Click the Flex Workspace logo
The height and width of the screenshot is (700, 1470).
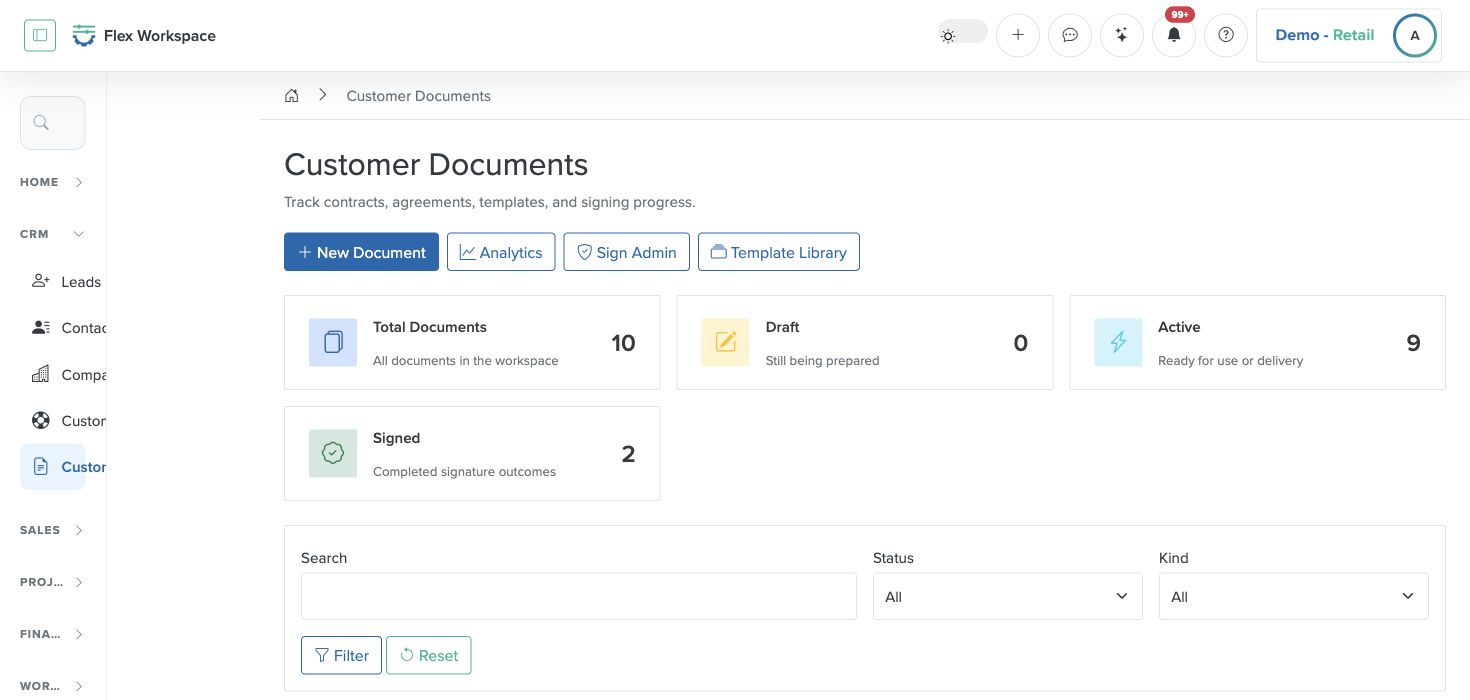pos(144,36)
